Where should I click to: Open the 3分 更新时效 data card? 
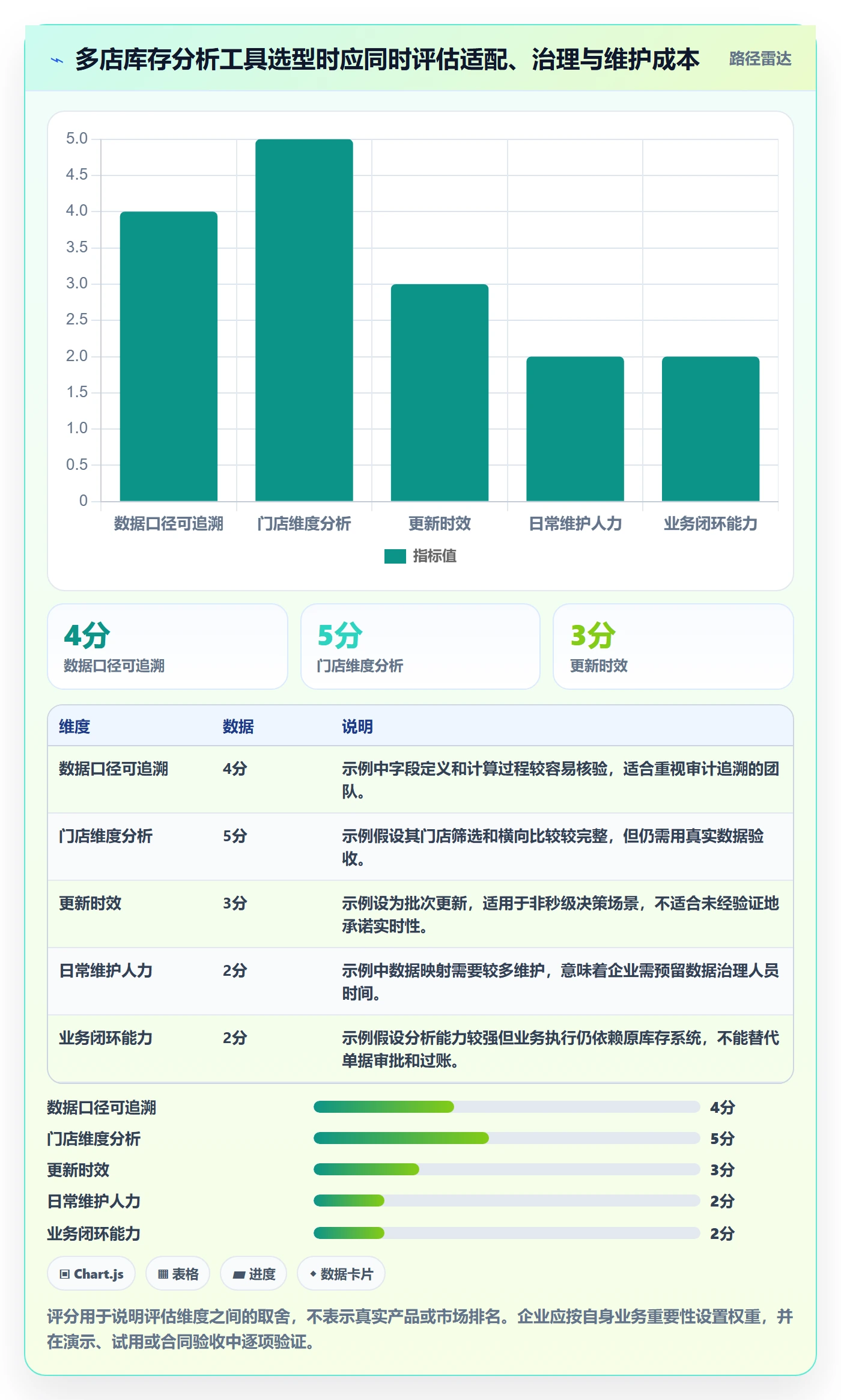tap(673, 647)
